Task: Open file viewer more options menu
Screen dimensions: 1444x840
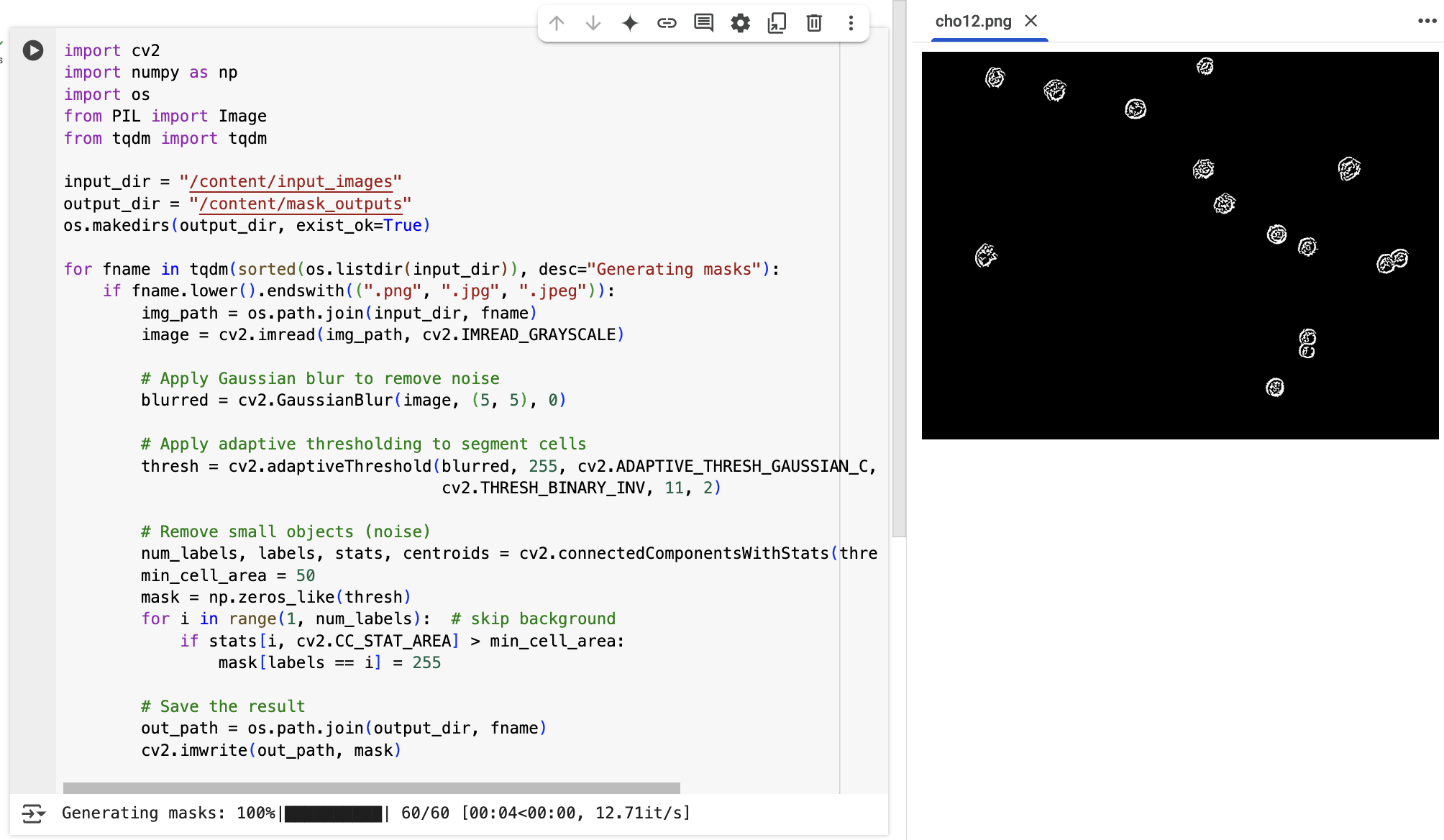Action: (x=1427, y=21)
